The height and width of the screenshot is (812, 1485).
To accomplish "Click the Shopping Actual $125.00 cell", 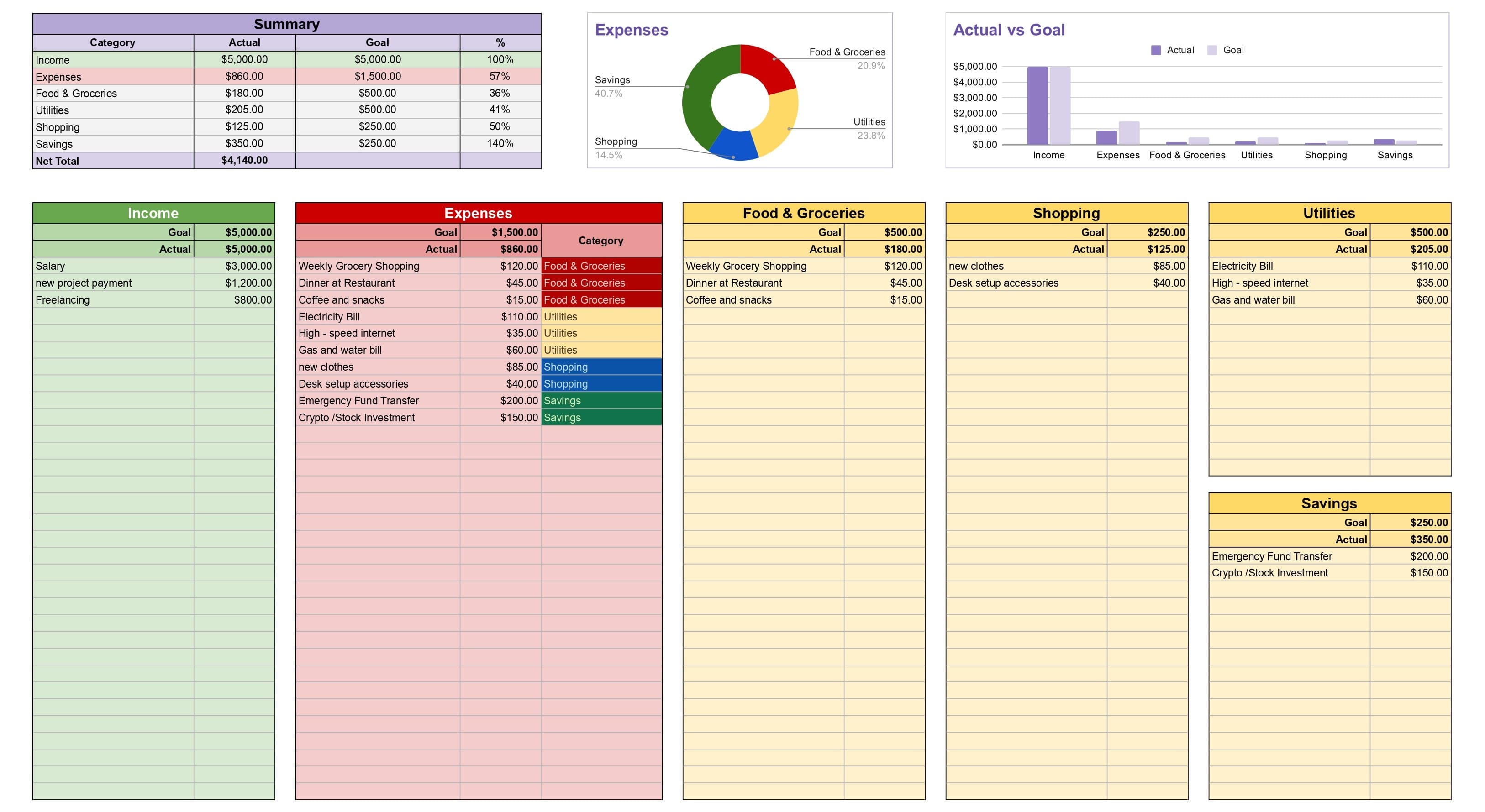I will click(1147, 249).
